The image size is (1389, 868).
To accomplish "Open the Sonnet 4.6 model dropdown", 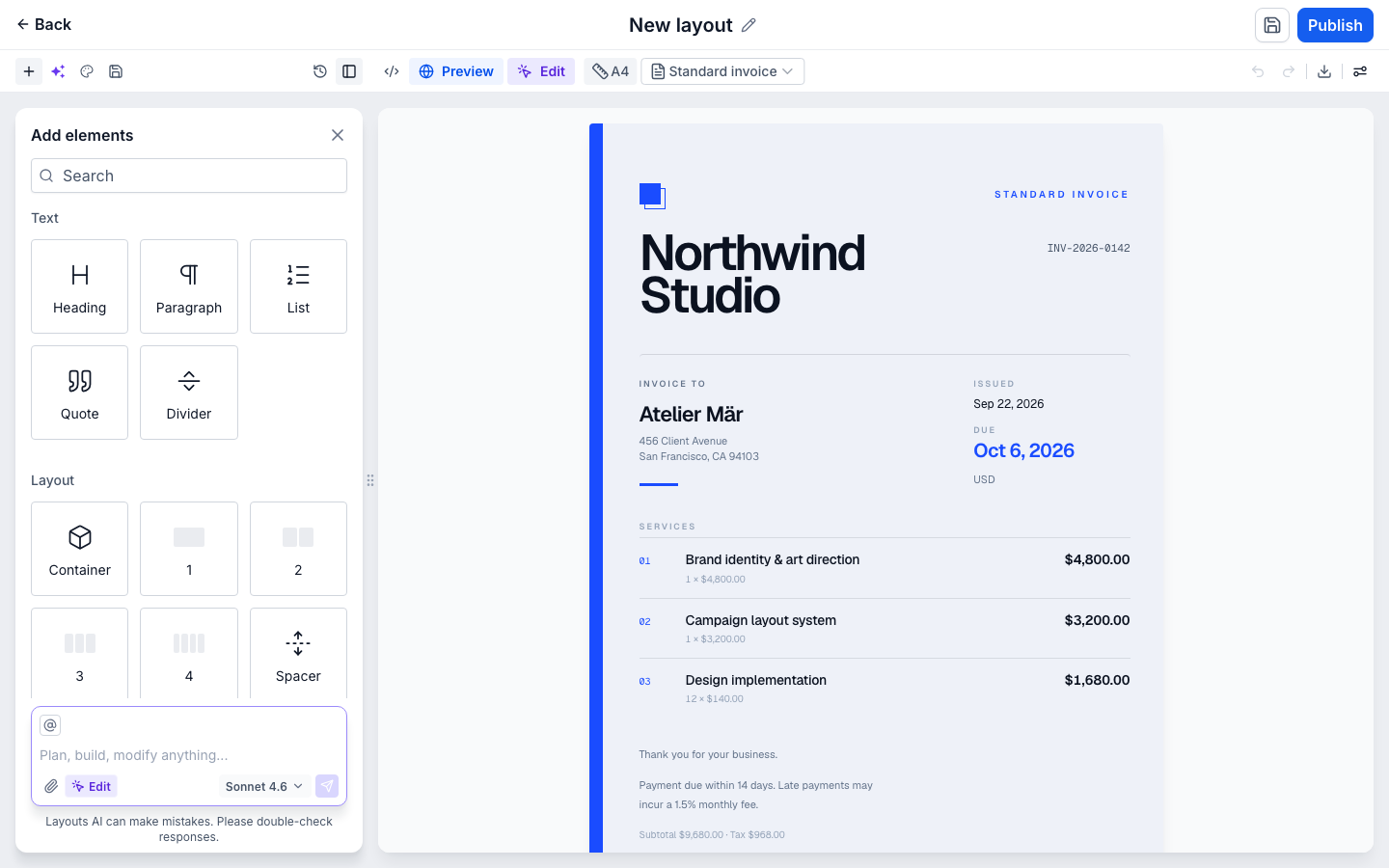I will point(263,786).
